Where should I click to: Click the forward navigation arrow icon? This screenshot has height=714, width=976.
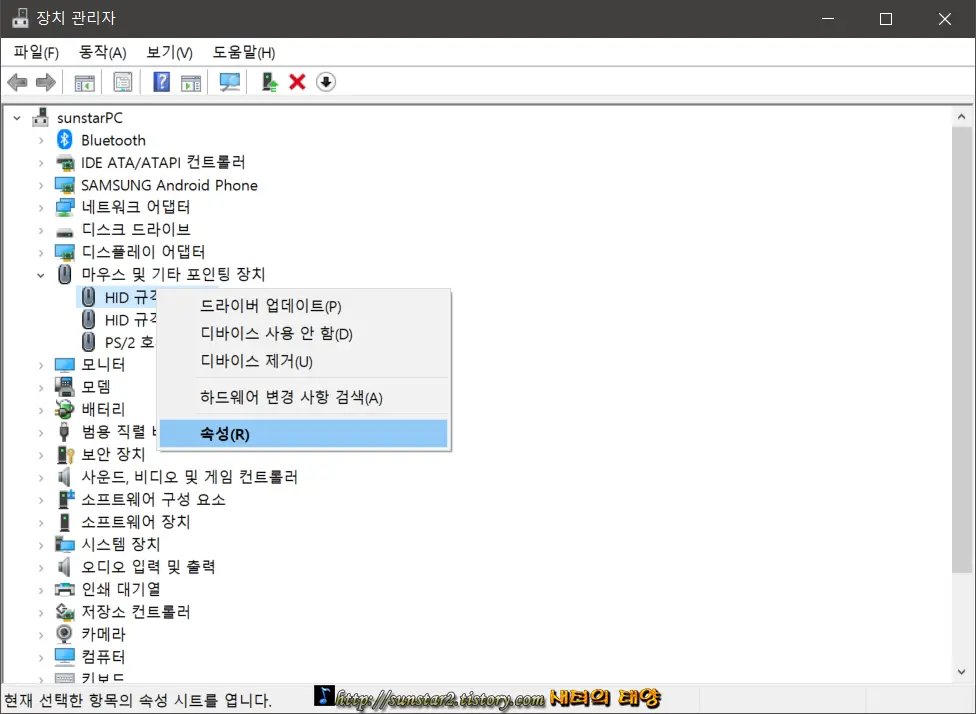pos(46,81)
